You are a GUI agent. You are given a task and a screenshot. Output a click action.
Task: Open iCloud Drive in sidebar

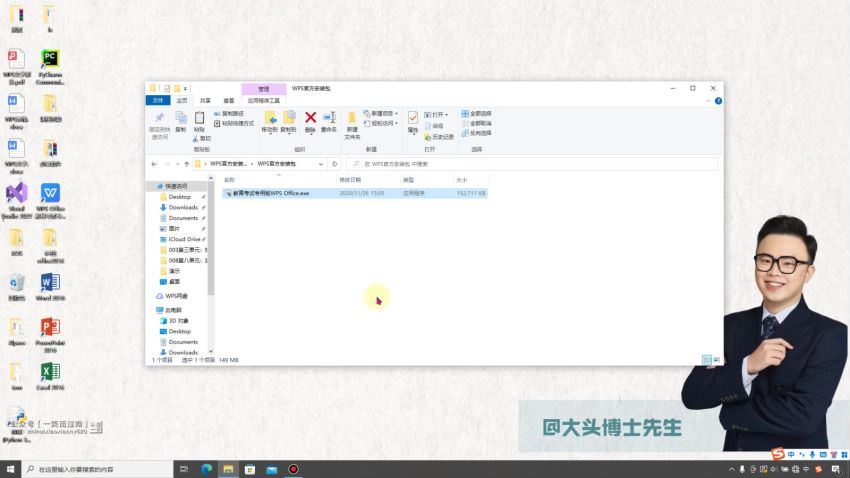point(184,239)
